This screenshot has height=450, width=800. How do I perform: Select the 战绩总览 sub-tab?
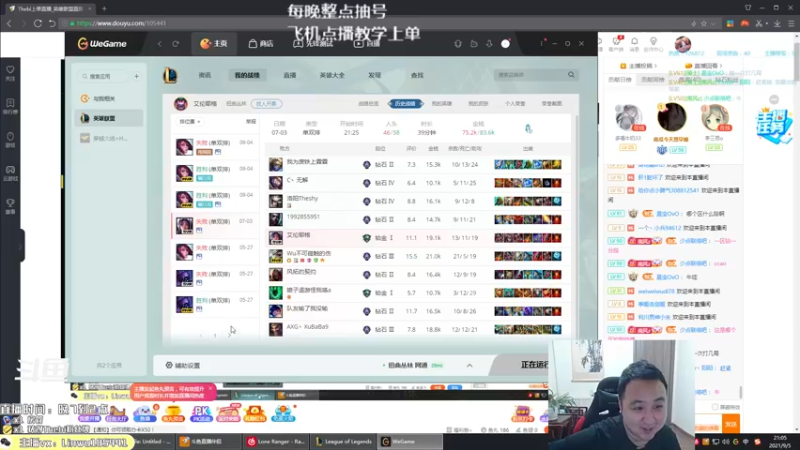[x=368, y=104]
